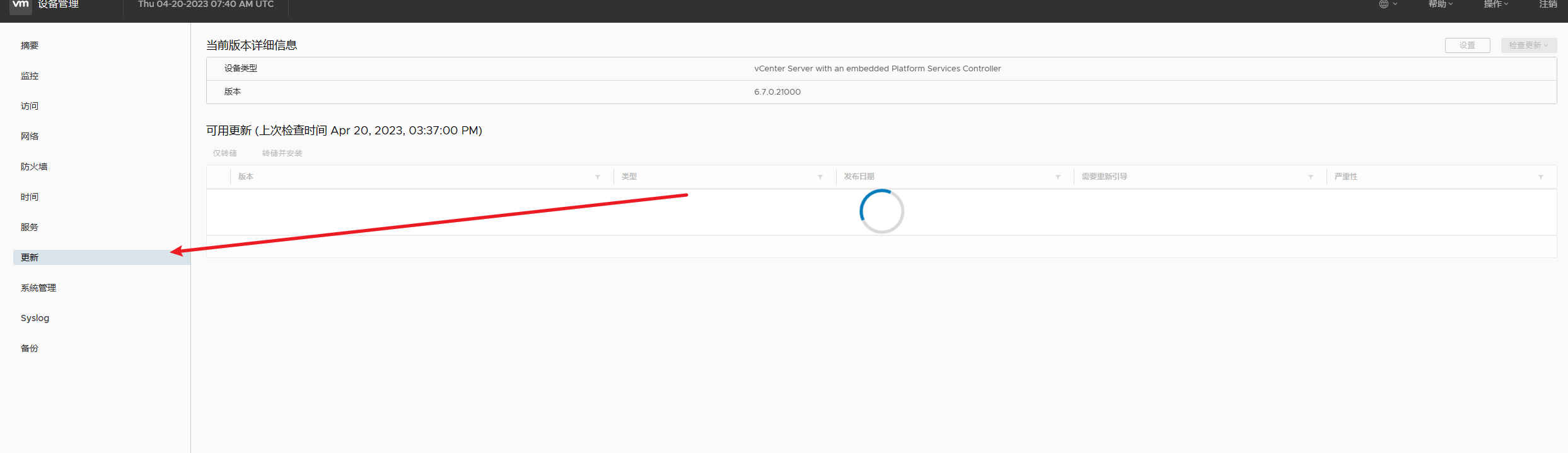Image resolution: width=1568 pixels, height=453 pixels.
Task: Click the 版本 column header
Action: pos(246,177)
